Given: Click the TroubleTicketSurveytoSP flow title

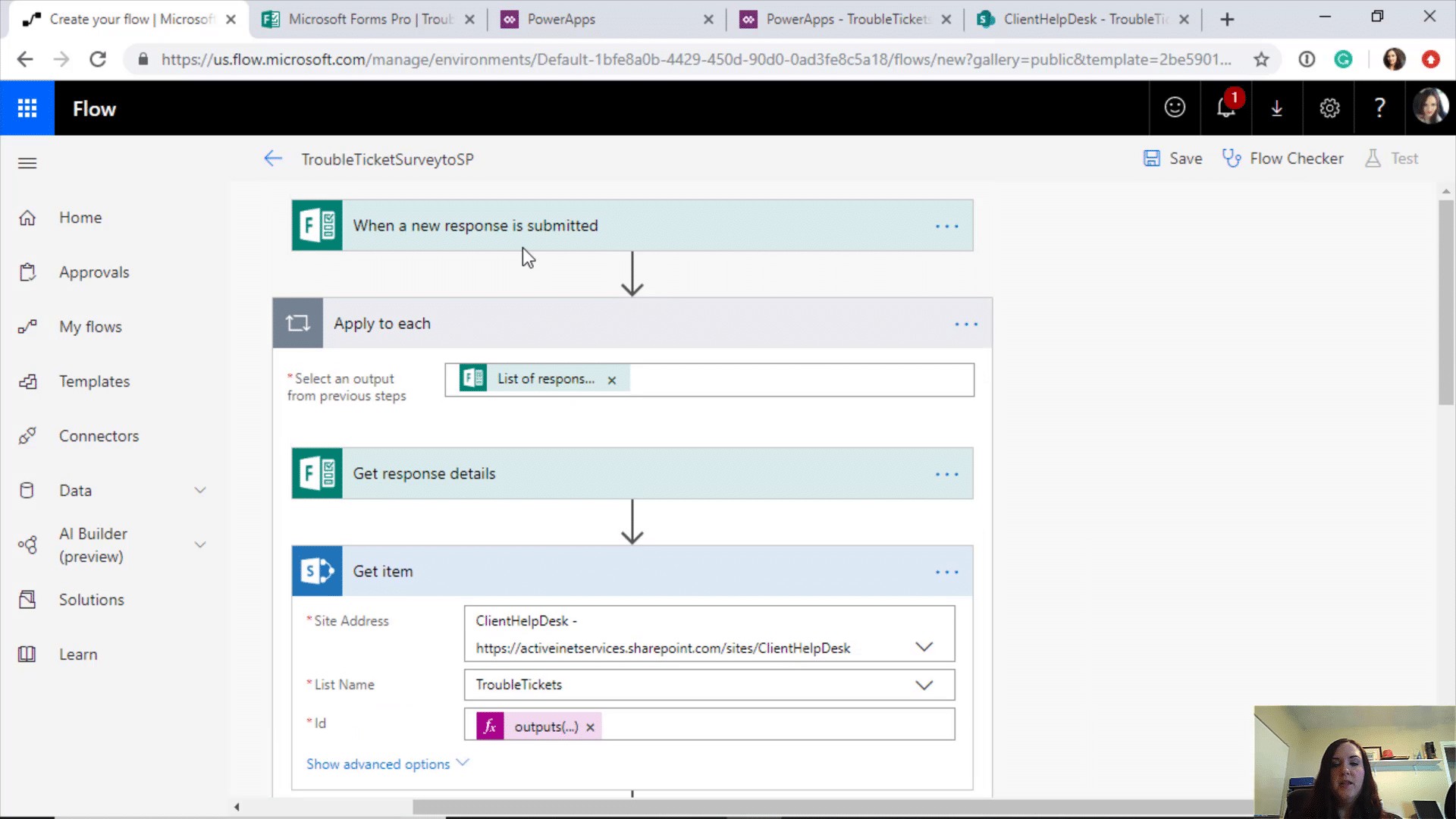Looking at the screenshot, I should click(388, 159).
